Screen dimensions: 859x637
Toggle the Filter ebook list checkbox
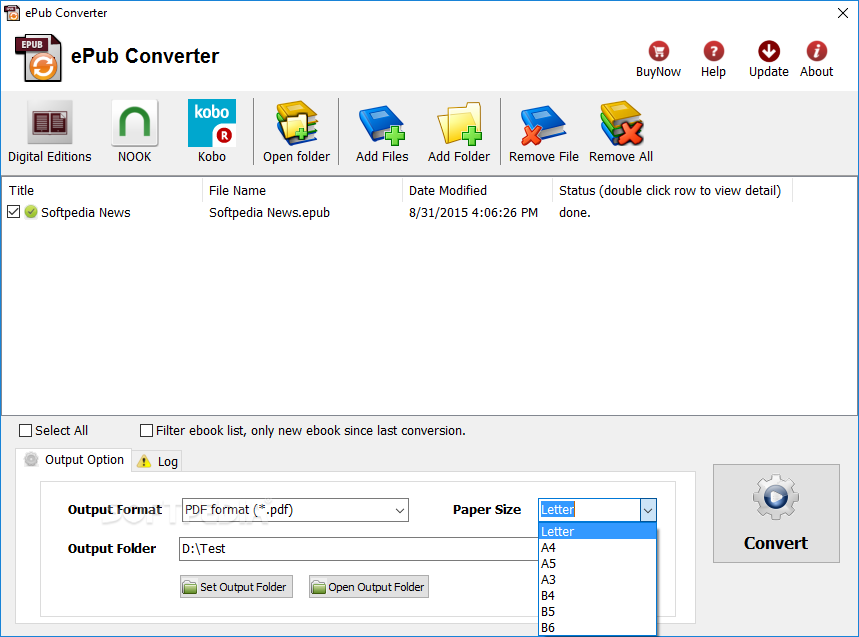[x=146, y=431]
